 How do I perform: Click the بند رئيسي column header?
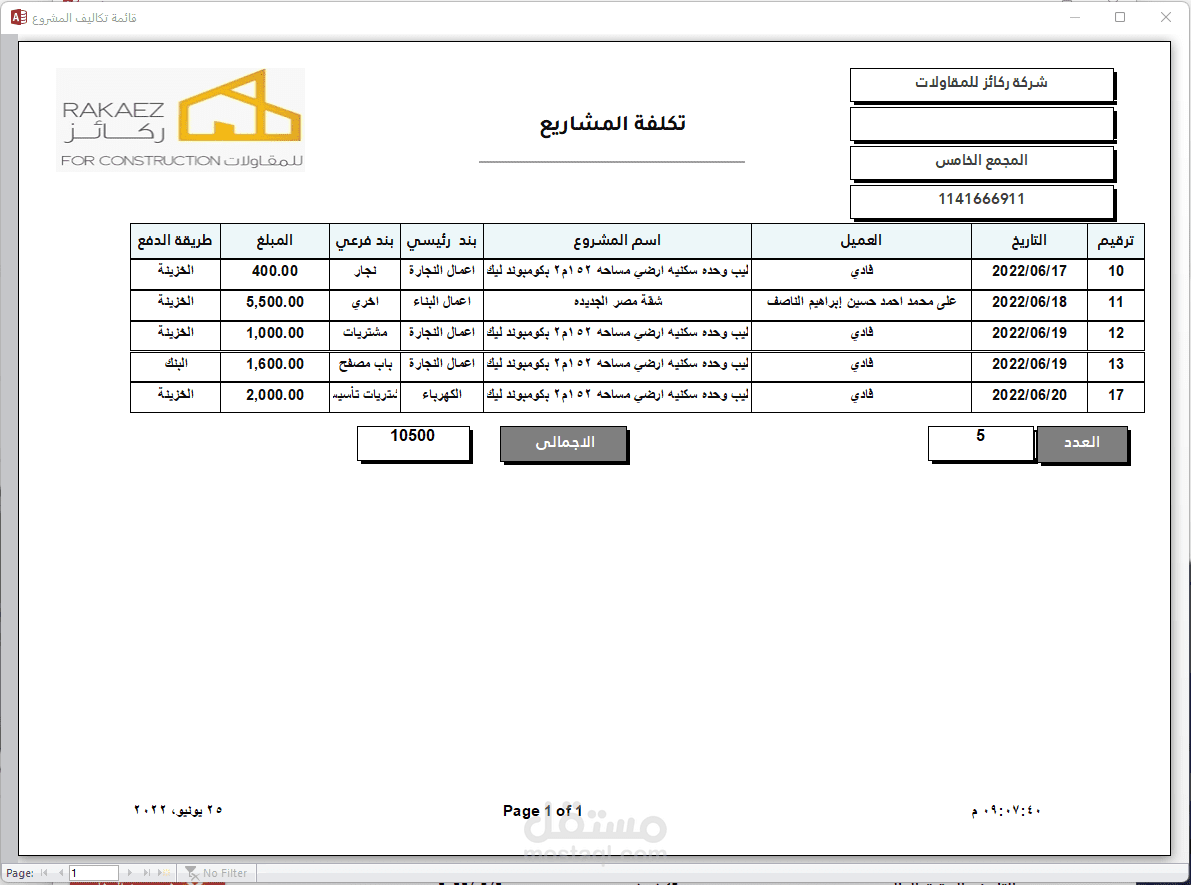click(x=441, y=241)
